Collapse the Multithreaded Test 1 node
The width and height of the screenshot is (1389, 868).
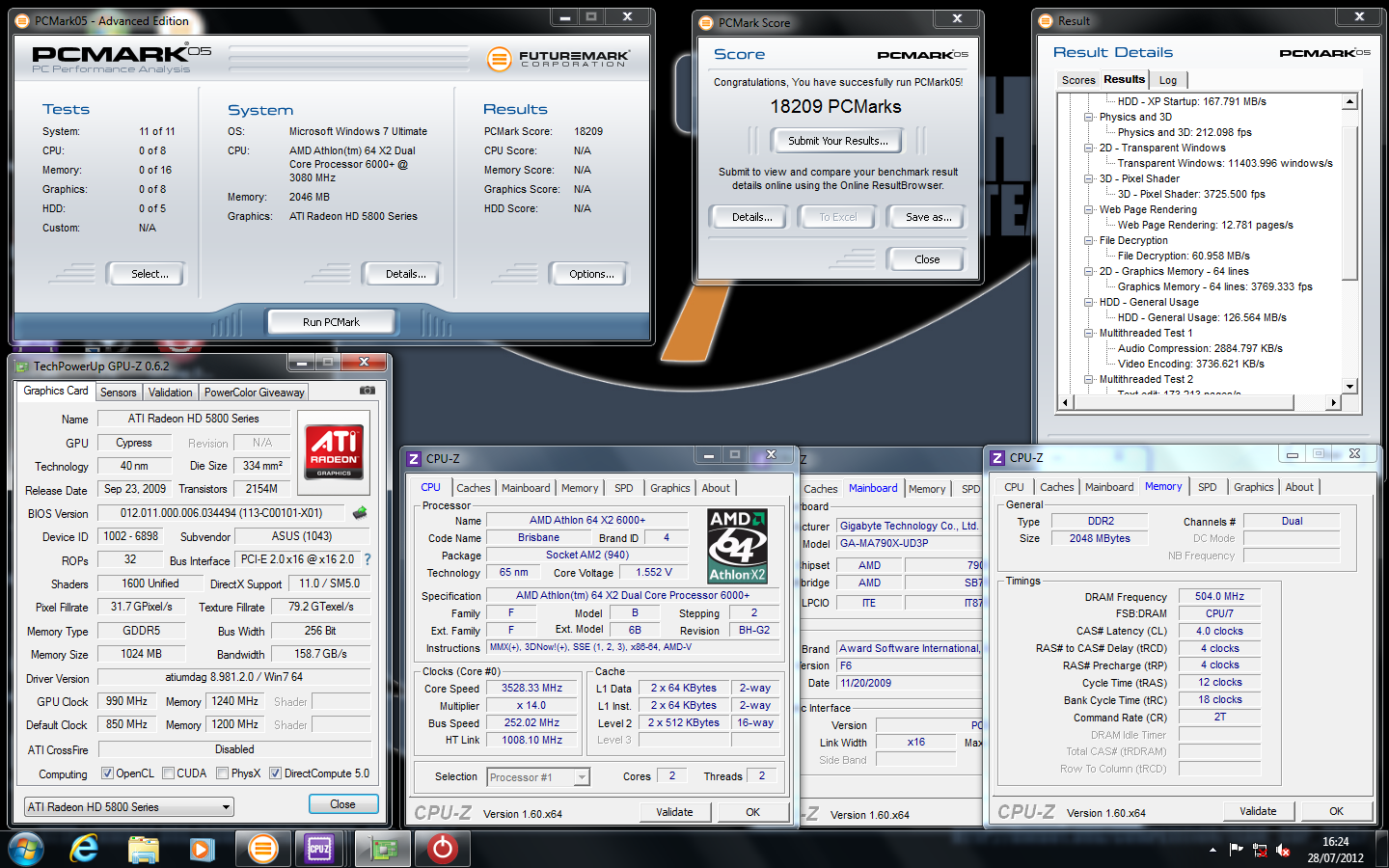point(1089,333)
